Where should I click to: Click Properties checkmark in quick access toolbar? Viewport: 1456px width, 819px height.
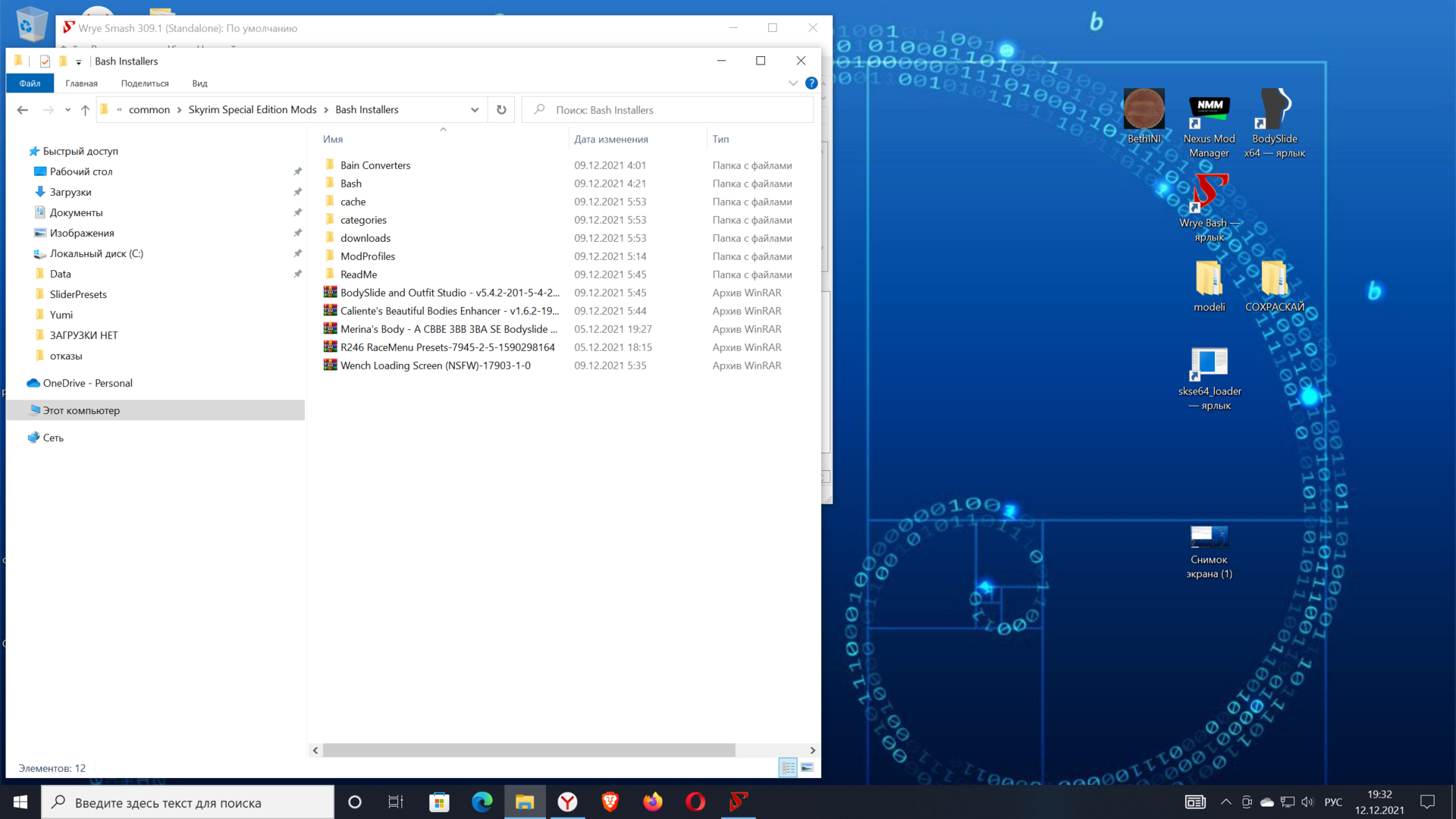[x=45, y=61]
